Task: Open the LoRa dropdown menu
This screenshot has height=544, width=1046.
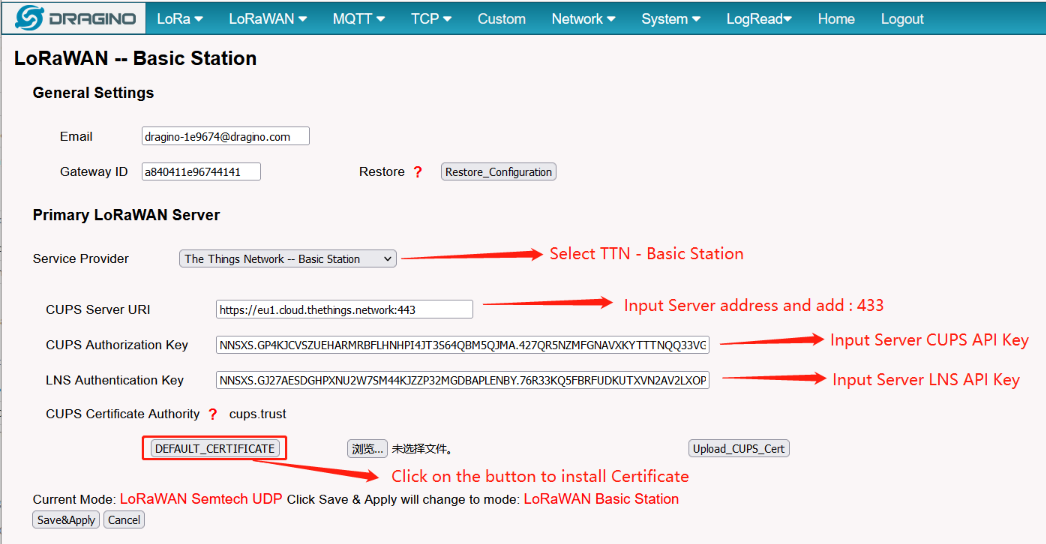Action: point(180,19)
